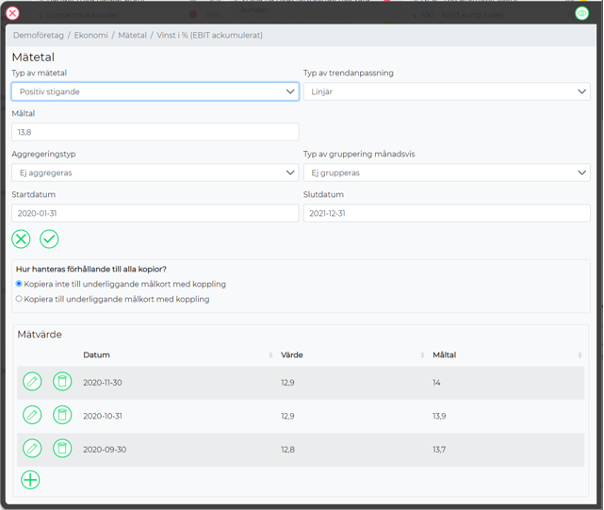The height and width of the screenshot is (510, 604).
Task: Click the Måltal input field
Action: pyautogui.click(x=155, y=132)
